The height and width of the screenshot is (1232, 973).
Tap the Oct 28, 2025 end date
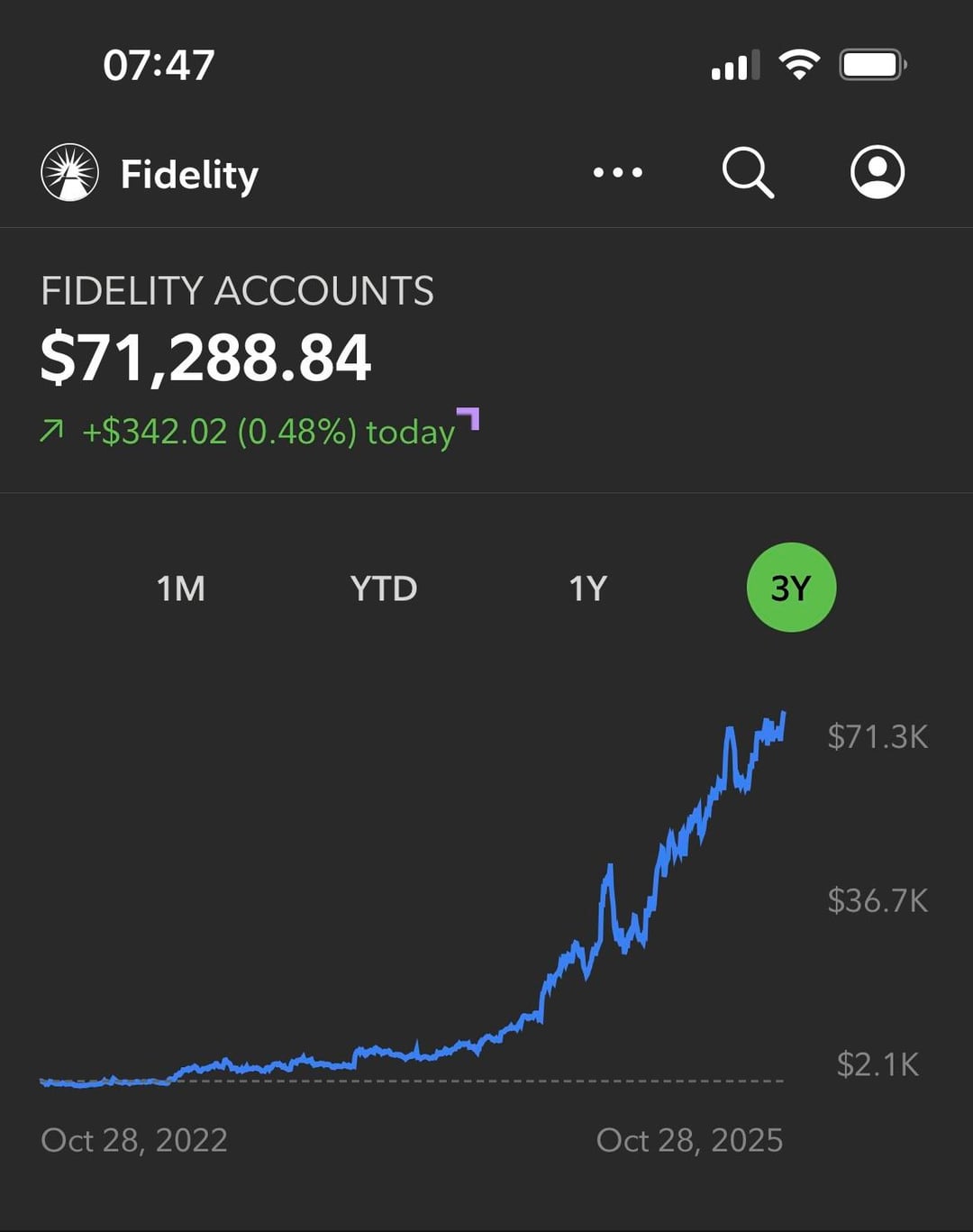689,1140
